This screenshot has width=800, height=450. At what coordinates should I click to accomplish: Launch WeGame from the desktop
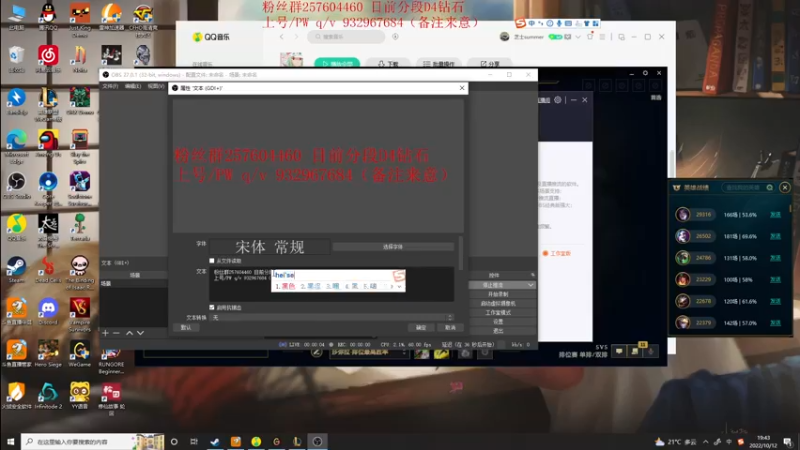[x=80, y=351]
